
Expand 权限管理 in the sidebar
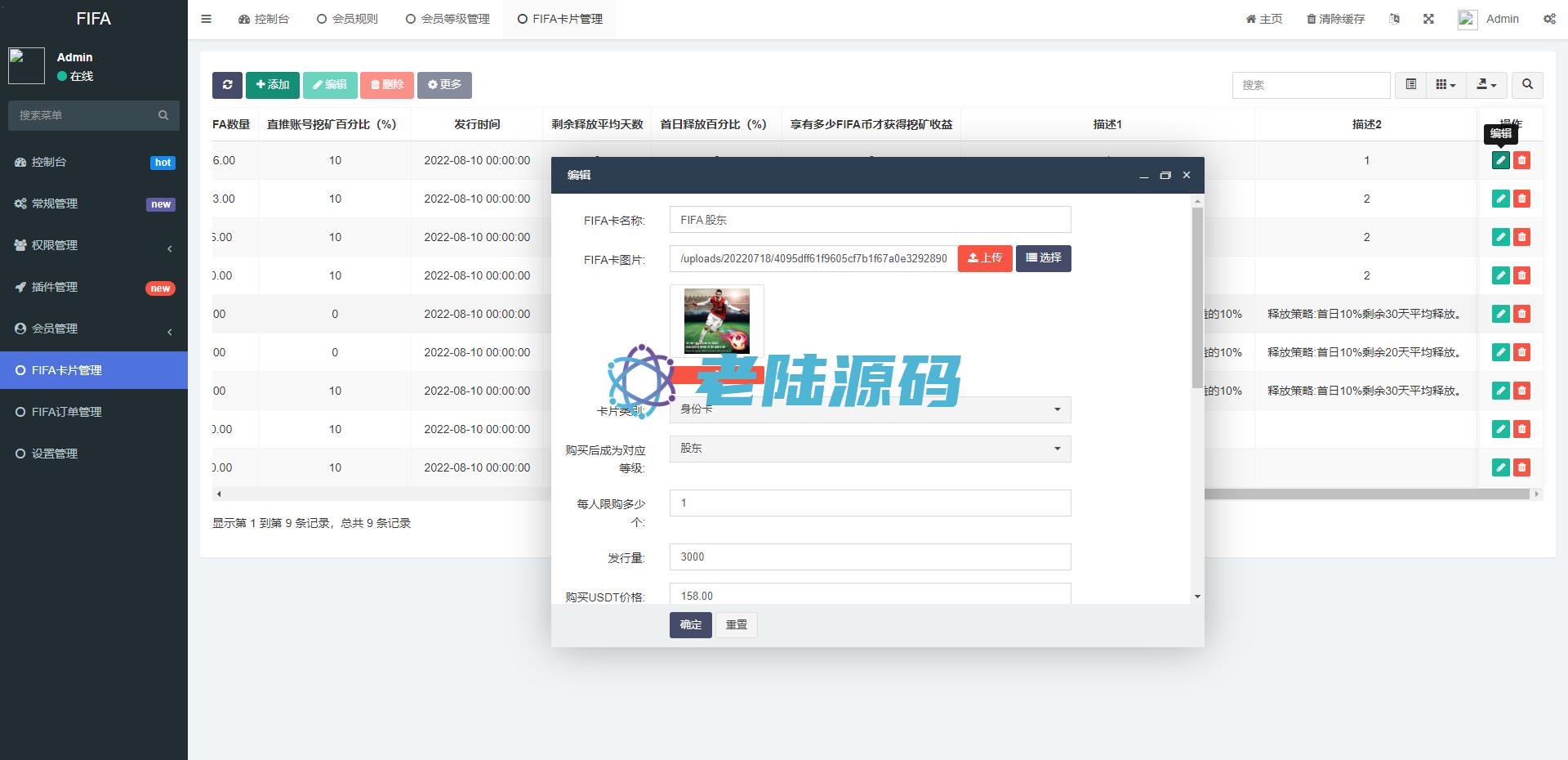click(94, 245)
